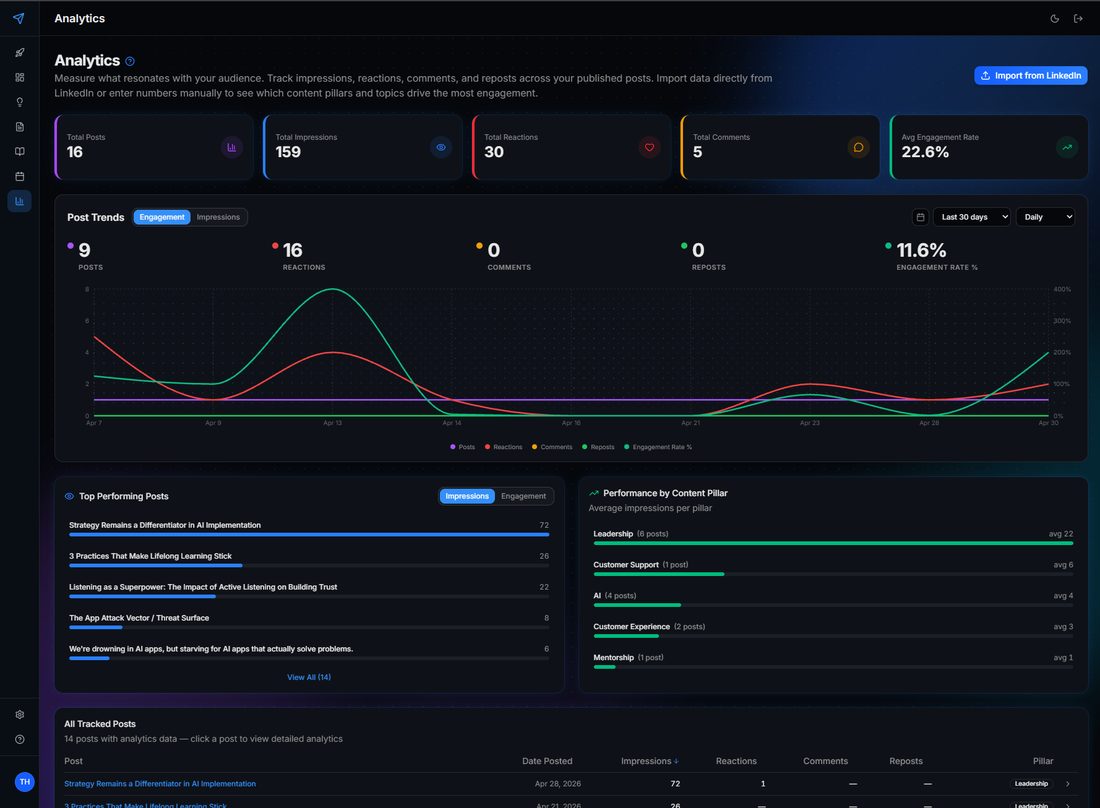Image resolution: width=1100 pixels, height=808 pixels.
Task: Click help icon beside Analytics heading
Action: click(x=130, y=62)
